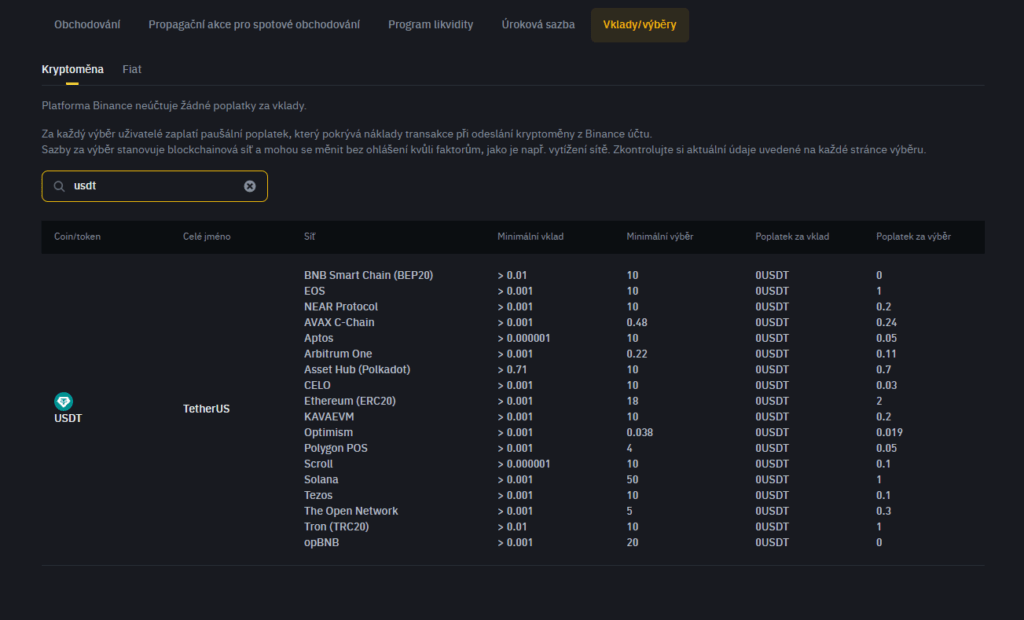The image size is (1024, 620).
Task: Click the Síť column header
Action: (x=310, y=237)
